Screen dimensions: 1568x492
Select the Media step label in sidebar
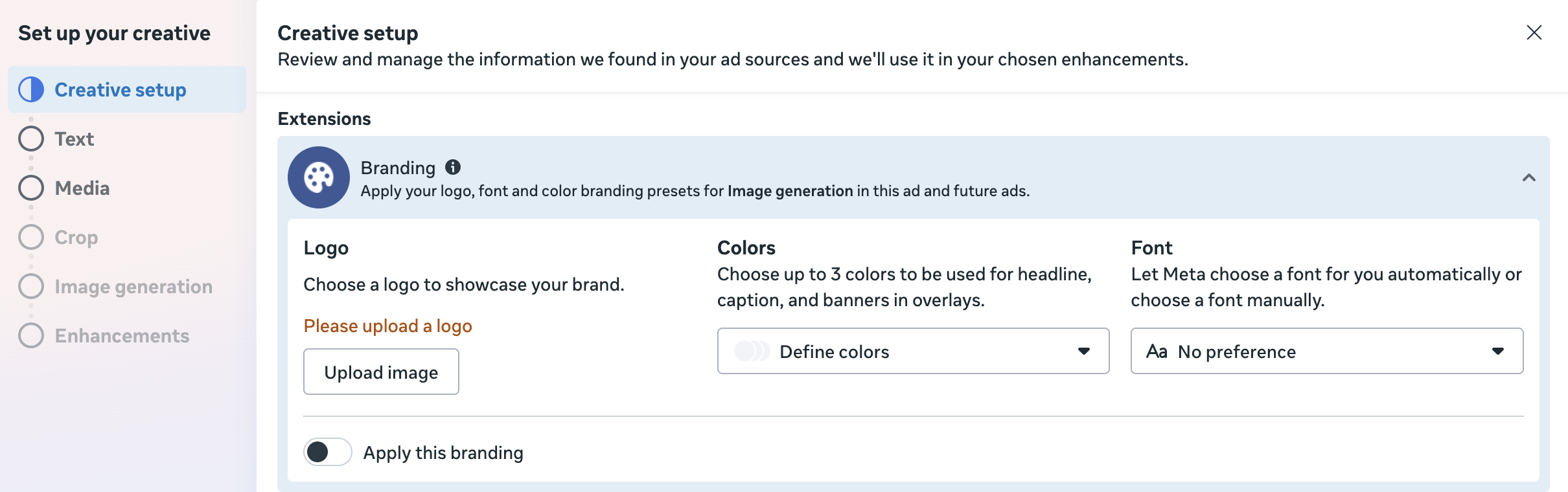(82, 188)
